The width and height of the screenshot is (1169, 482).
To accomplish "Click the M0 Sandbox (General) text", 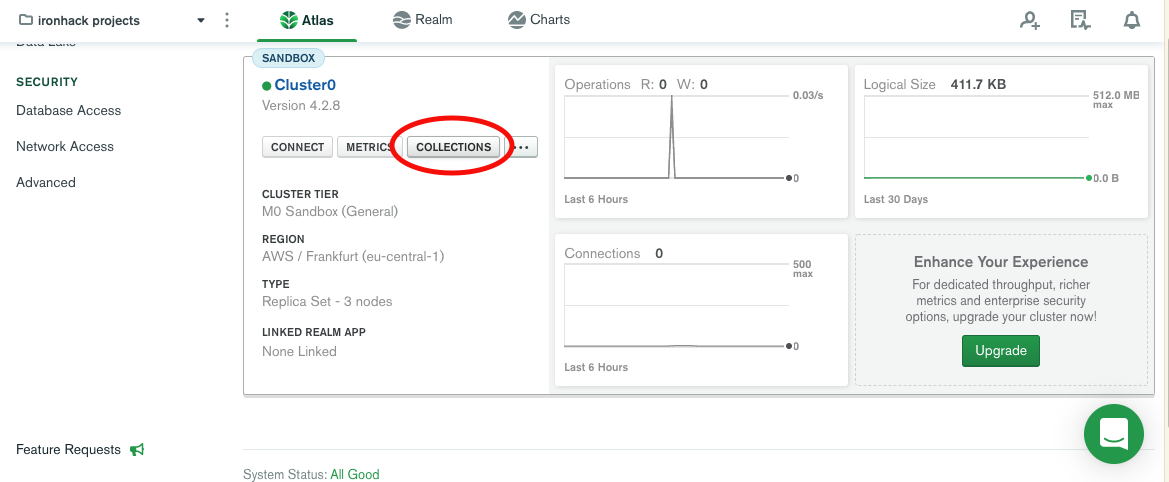I will click(330, 212).
